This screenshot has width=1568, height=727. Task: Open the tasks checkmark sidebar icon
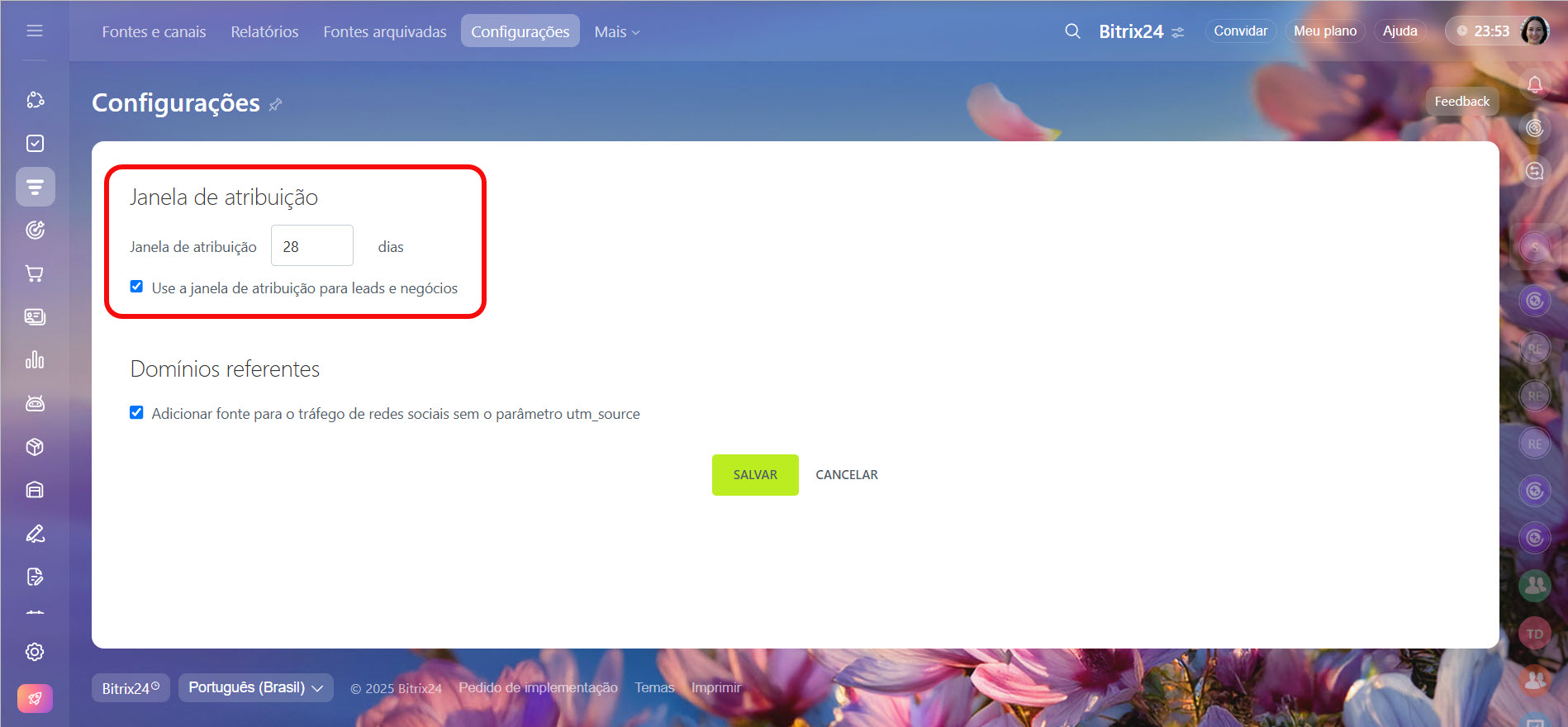point(35,144)
